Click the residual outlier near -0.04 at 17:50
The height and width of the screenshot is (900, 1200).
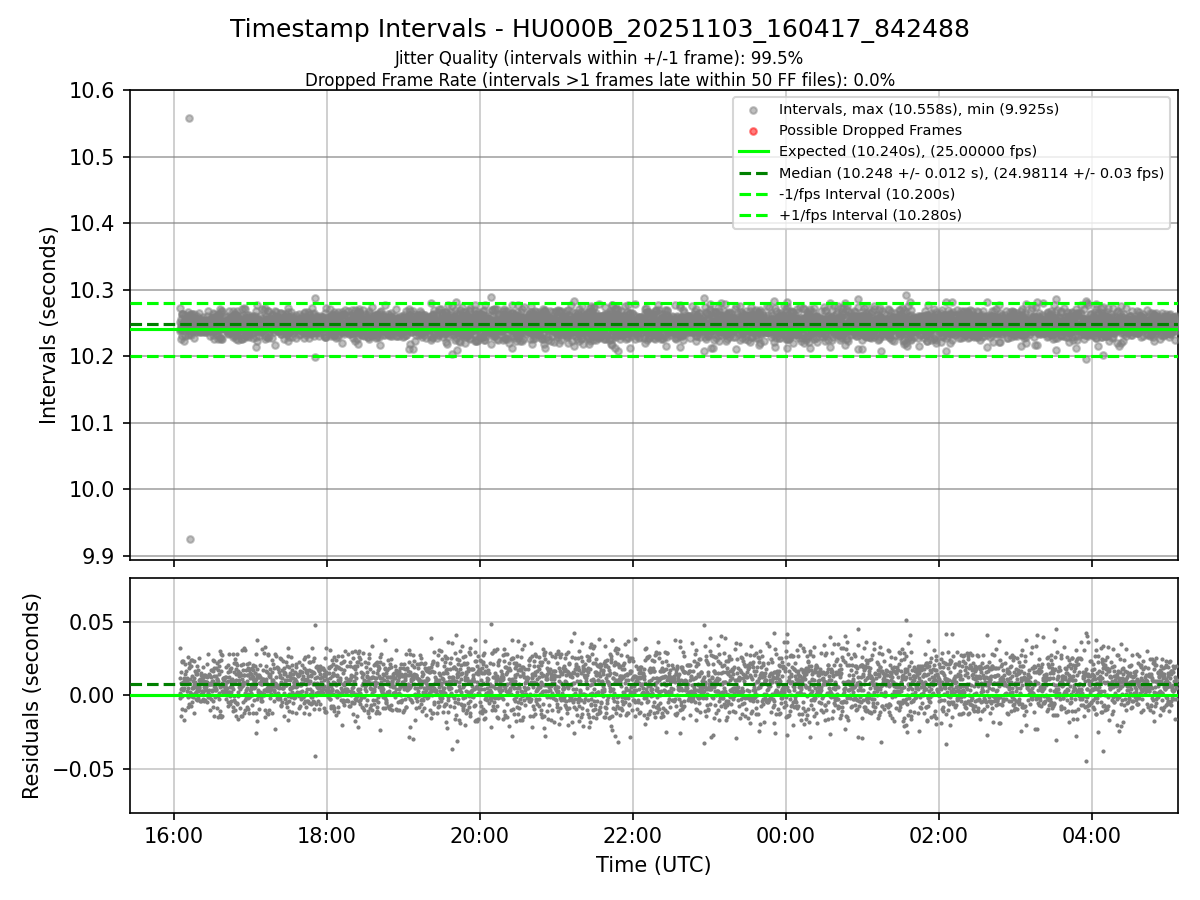(315, 756)
